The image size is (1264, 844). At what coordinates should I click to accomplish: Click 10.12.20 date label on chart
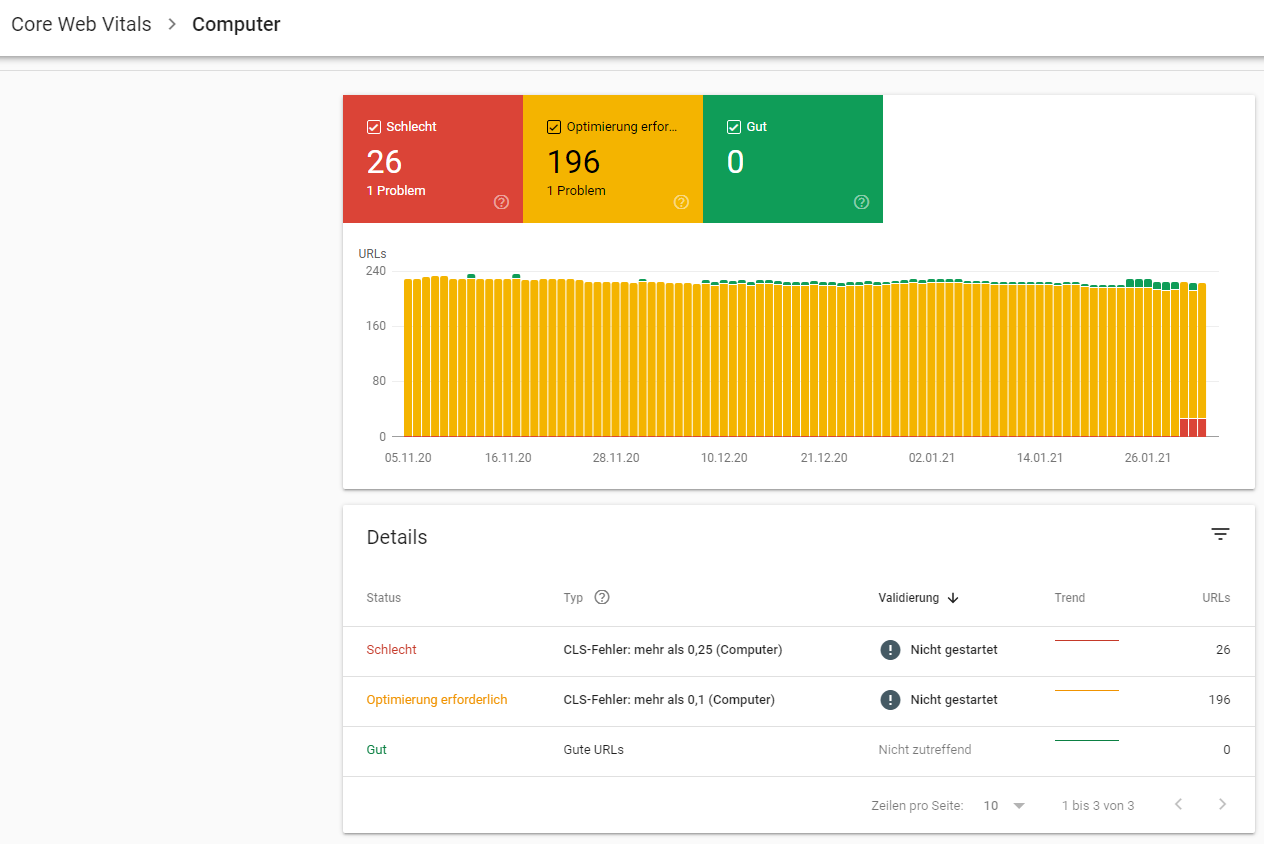coord(724,458)
